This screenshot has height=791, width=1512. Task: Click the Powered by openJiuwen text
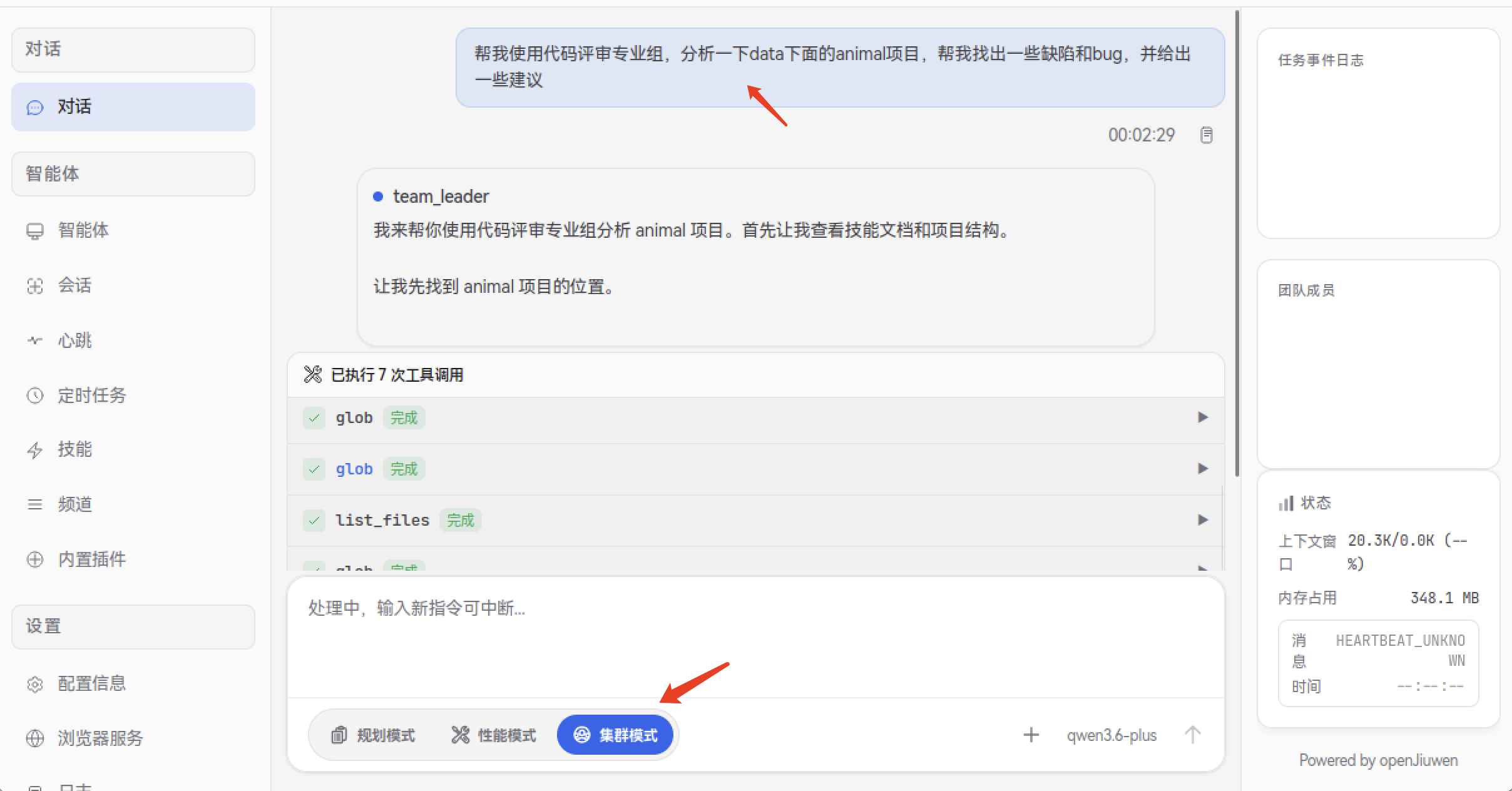1379,760
